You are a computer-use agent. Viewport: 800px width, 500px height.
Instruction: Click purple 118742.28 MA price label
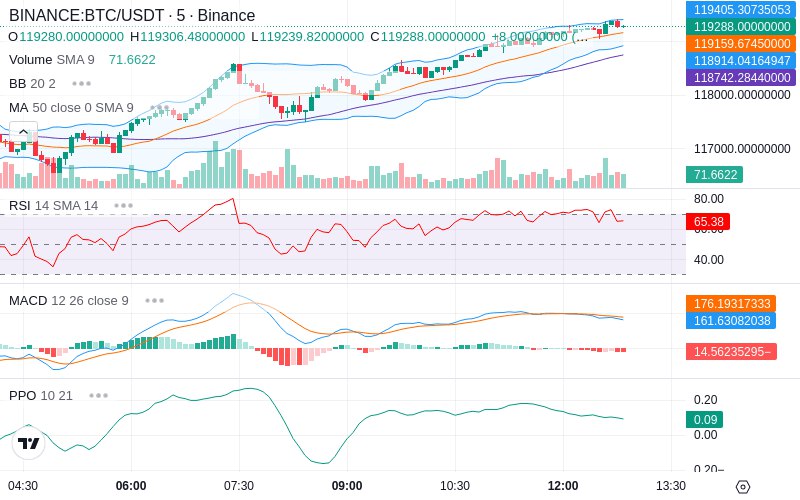point(742,78)
